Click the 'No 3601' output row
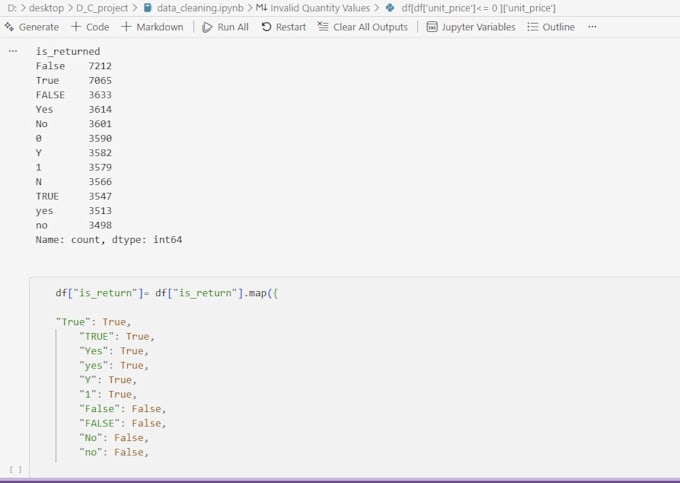This screenshot has width=680, height=483. tap(74, 124)
